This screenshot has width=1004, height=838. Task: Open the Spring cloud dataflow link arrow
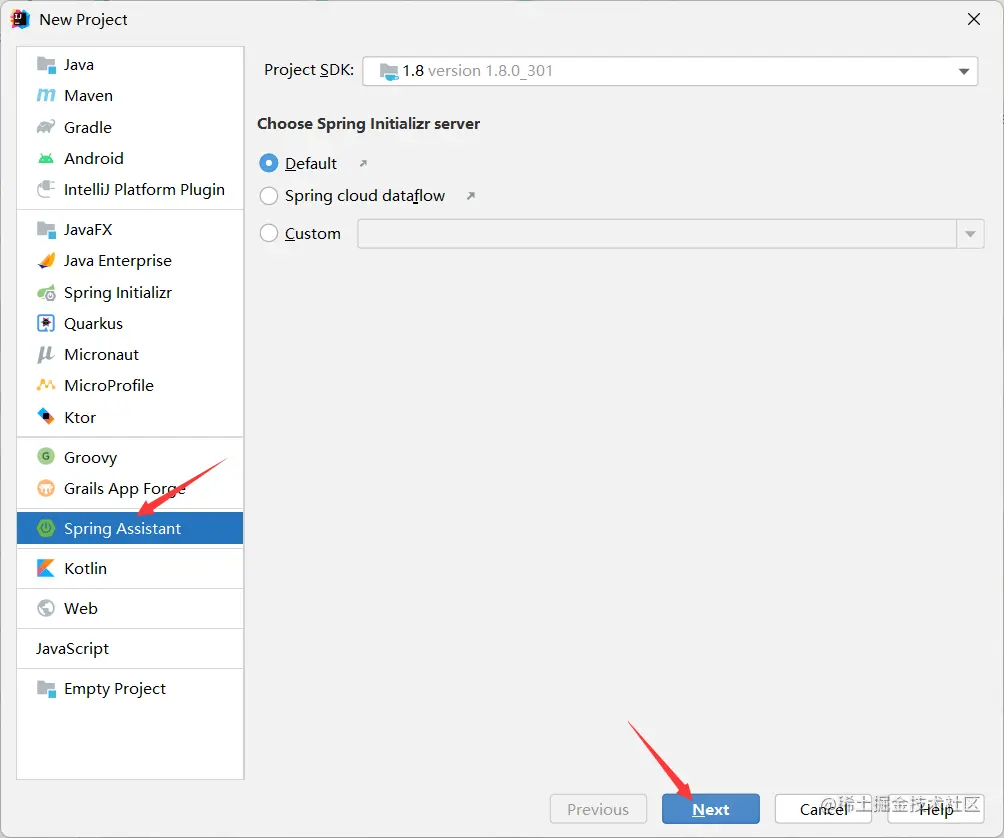pos(471,196)
